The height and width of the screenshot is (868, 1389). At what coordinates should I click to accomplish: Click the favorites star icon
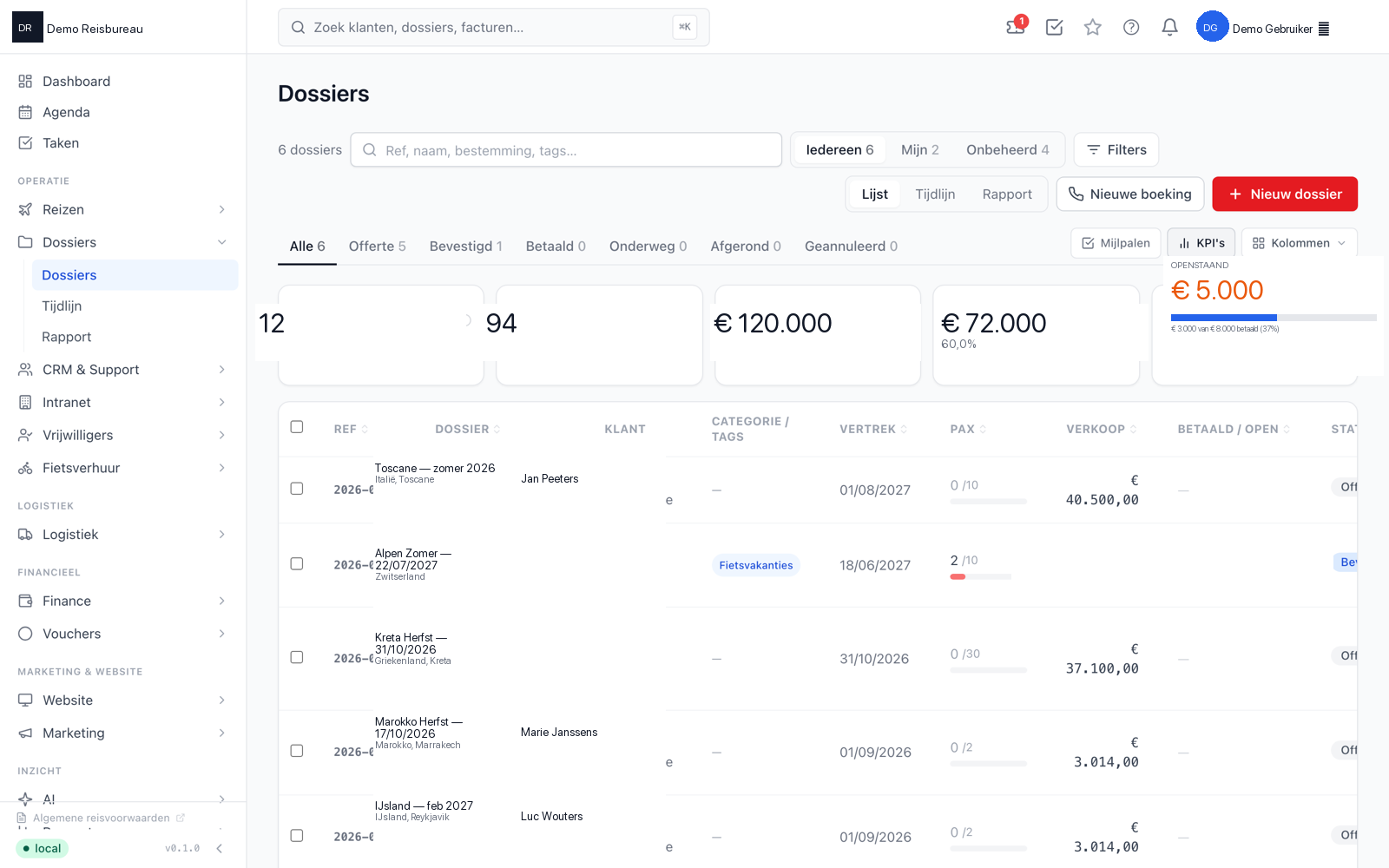tap(1093, 27)
